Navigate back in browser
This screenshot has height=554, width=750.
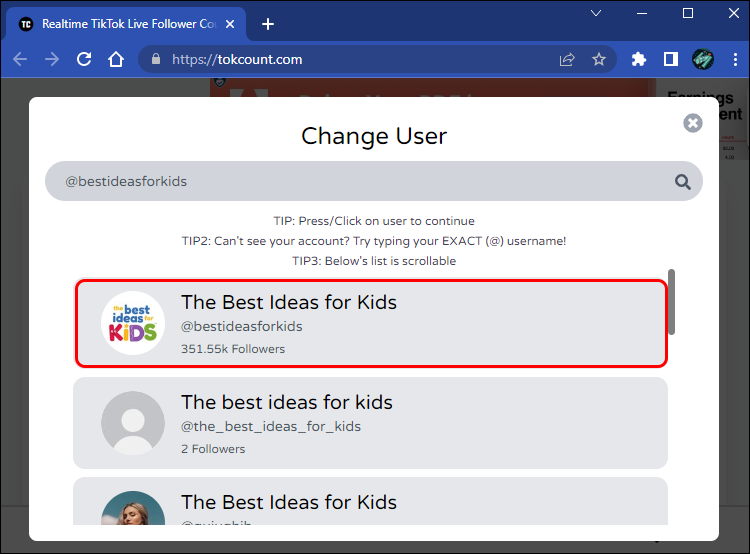click(x=20, y=59)
